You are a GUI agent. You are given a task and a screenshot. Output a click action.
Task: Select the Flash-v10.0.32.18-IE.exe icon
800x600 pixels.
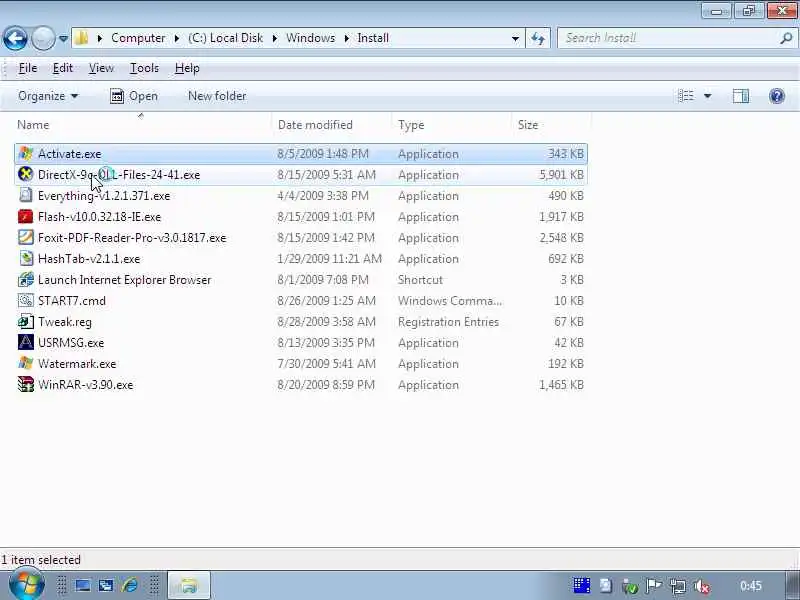pos(26,217)
